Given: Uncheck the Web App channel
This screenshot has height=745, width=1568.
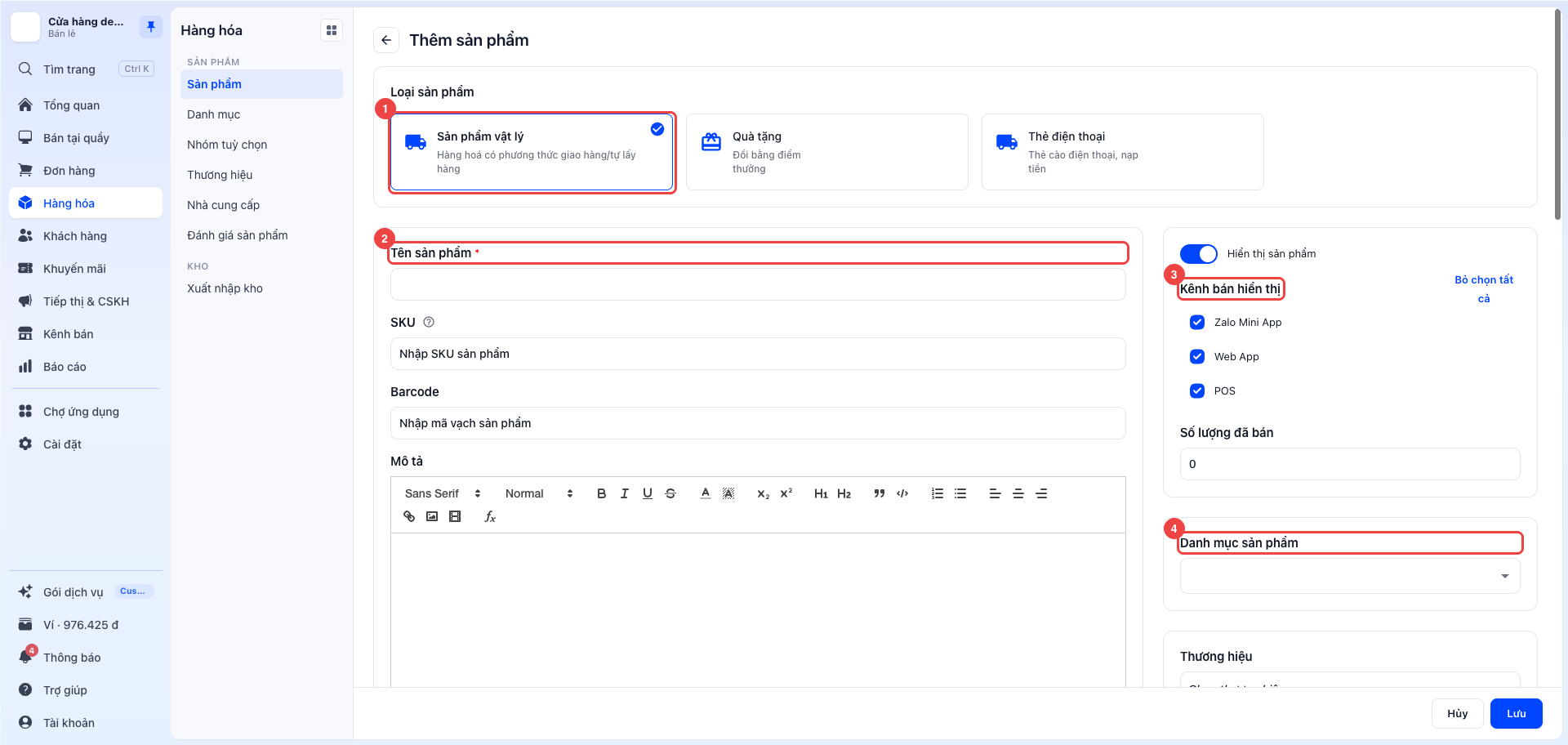Looking at the screenshot, I should [x=1197, y=356].
